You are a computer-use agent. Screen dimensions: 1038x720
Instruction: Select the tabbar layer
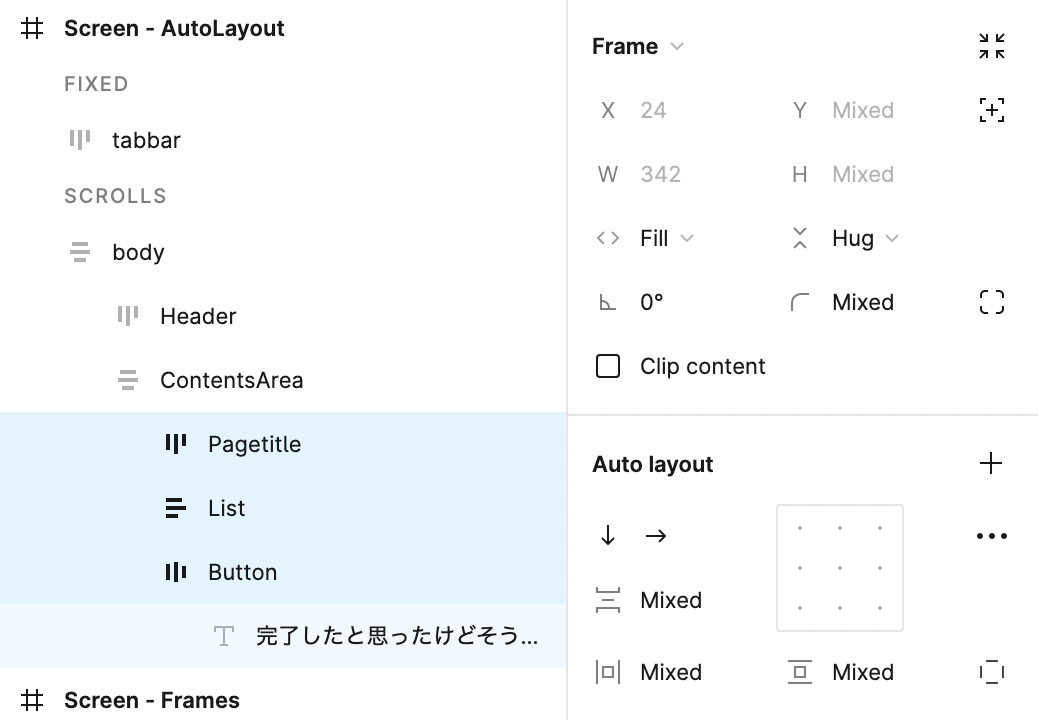[x=146, y=140]
